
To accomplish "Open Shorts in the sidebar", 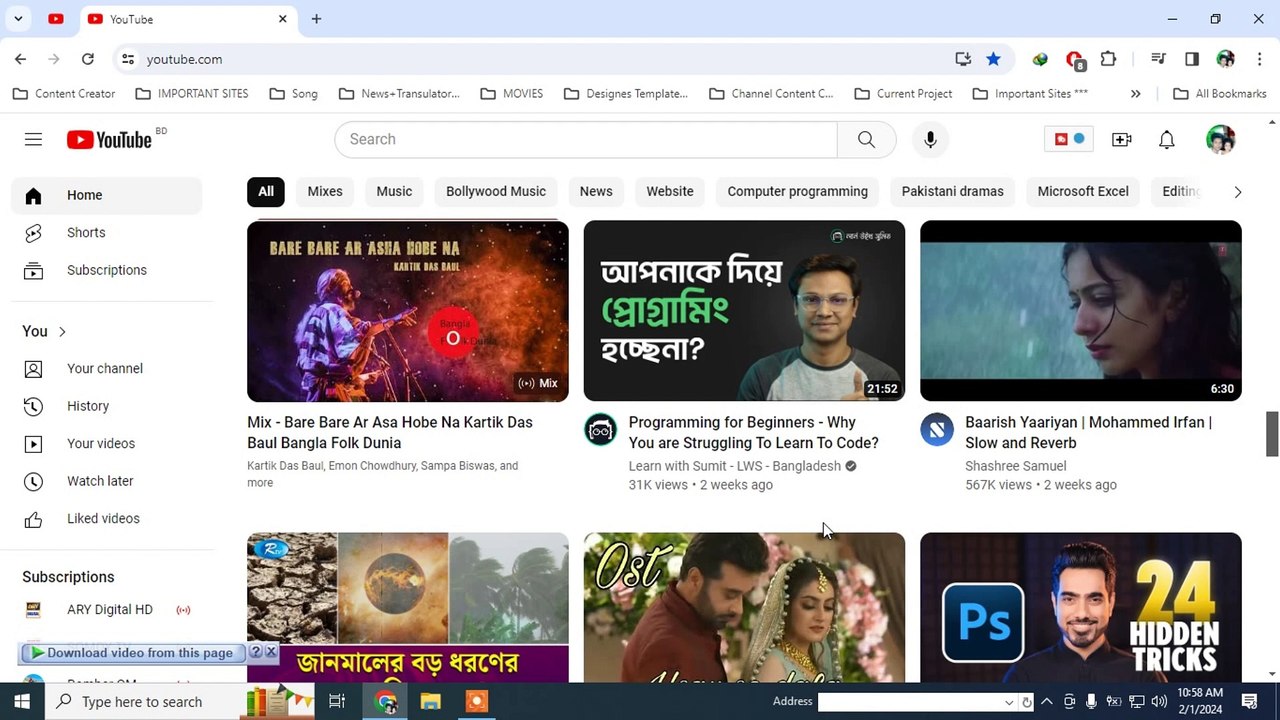I will point(107,232).
